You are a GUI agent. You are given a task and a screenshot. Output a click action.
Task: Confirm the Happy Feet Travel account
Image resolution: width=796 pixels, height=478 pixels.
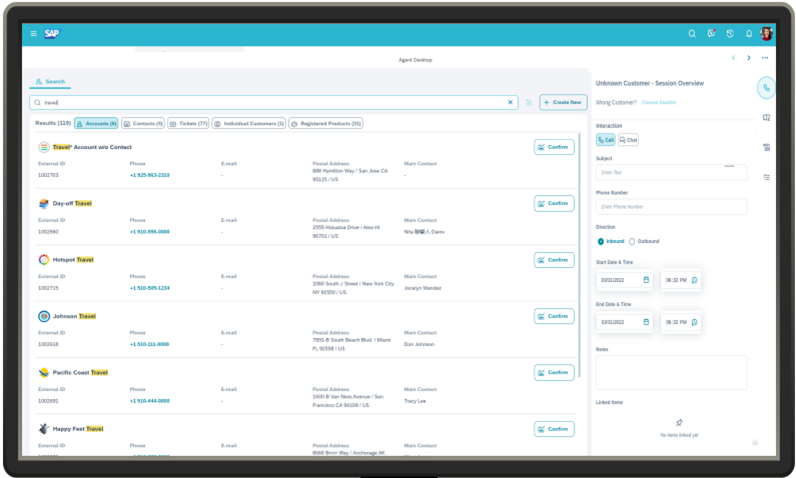(554, 429)
